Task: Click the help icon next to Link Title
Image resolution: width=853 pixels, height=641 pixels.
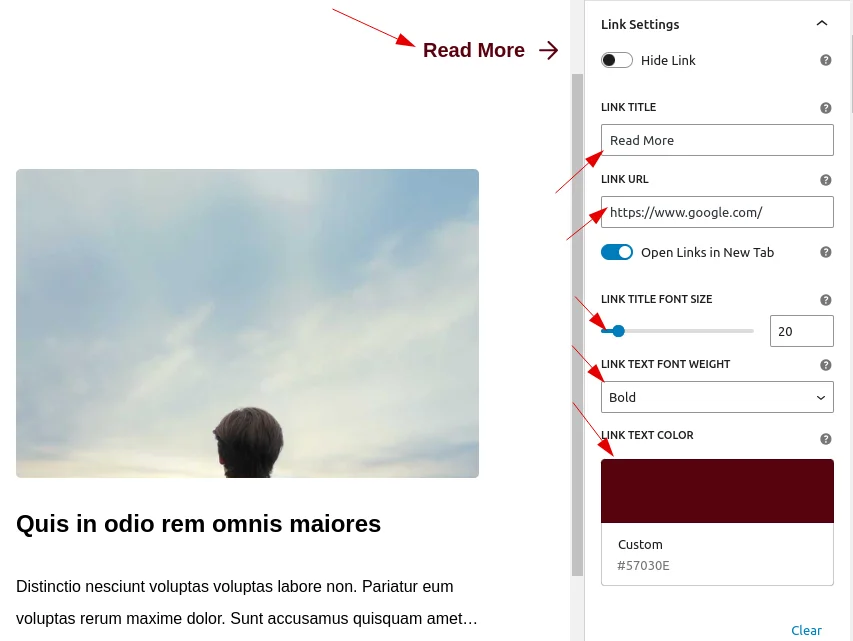Action: tap(826, 107)
